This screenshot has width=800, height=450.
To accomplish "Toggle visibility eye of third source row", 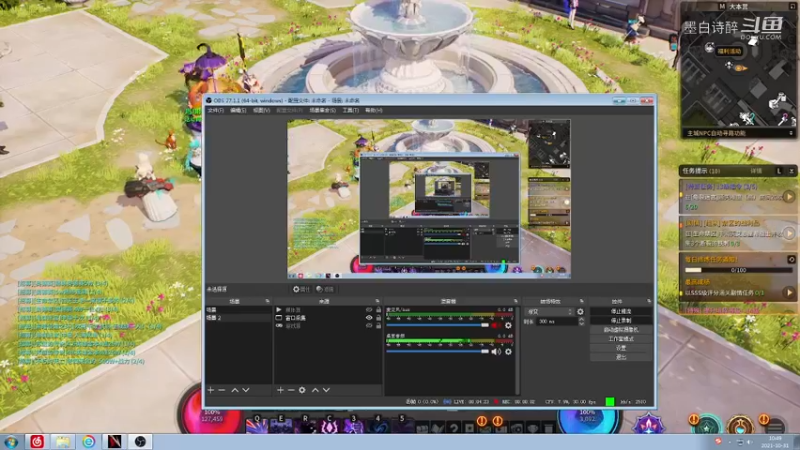I will 369,326.
